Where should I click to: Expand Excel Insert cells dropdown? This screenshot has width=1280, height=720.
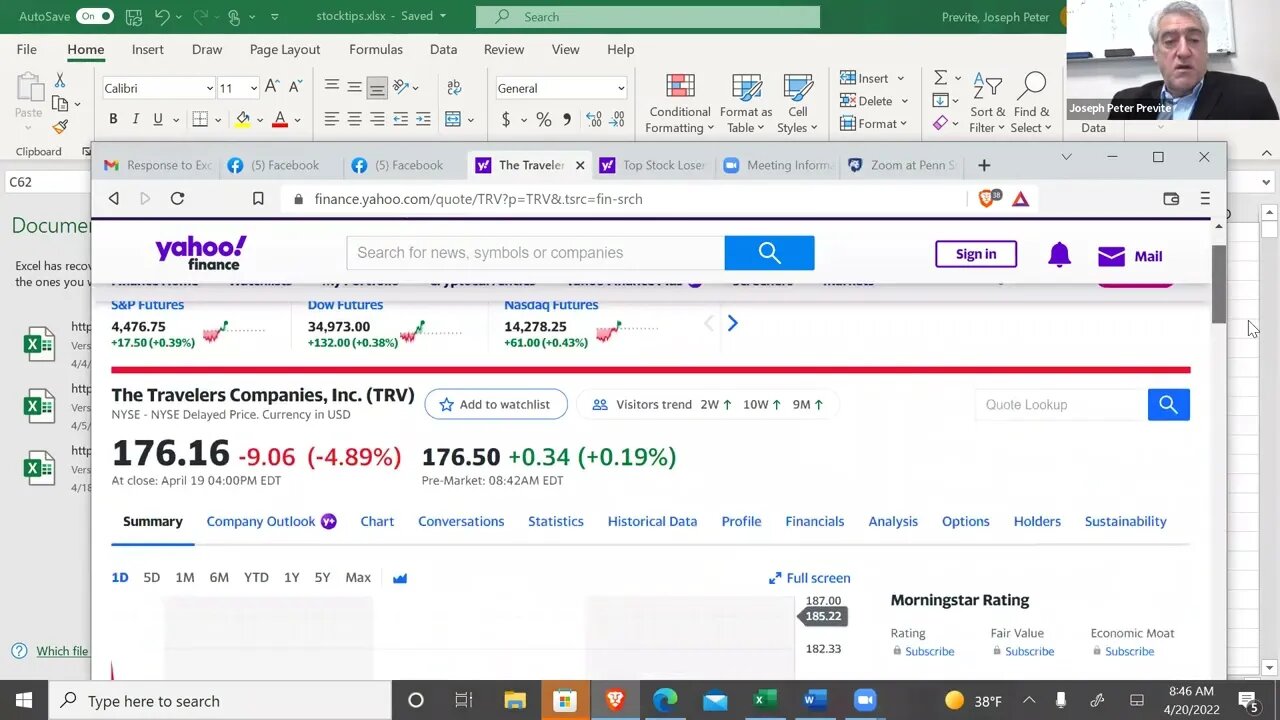[900, 78]
